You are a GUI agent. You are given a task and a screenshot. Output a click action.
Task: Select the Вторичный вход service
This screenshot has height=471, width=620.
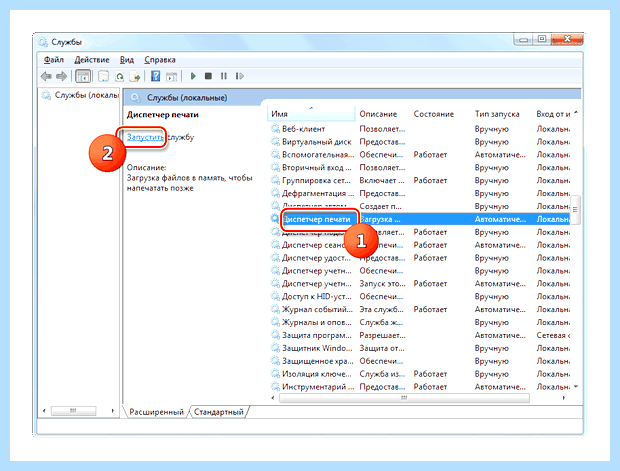(x=420, y=168)
